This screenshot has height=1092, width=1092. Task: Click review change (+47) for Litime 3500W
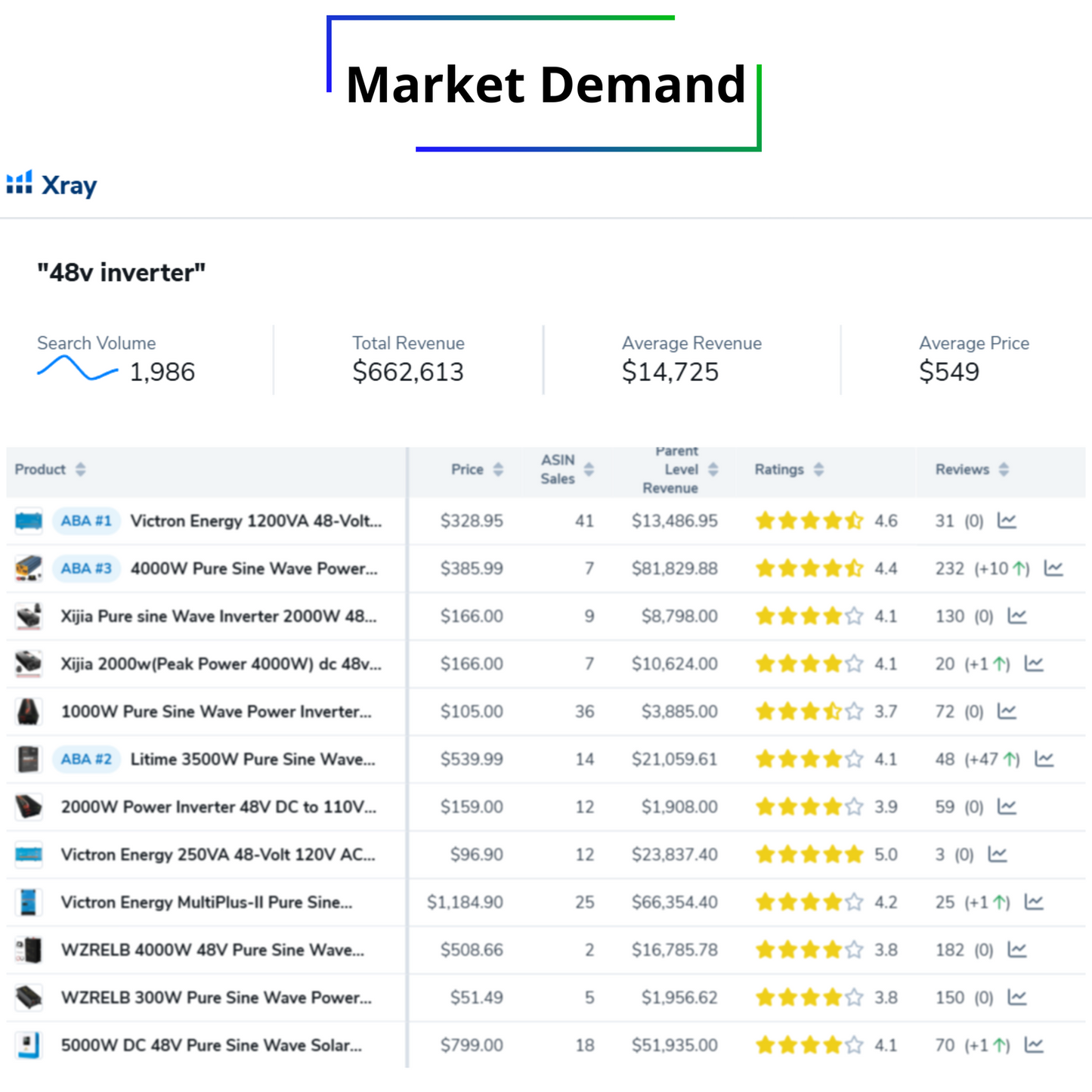tap(992, 759)
